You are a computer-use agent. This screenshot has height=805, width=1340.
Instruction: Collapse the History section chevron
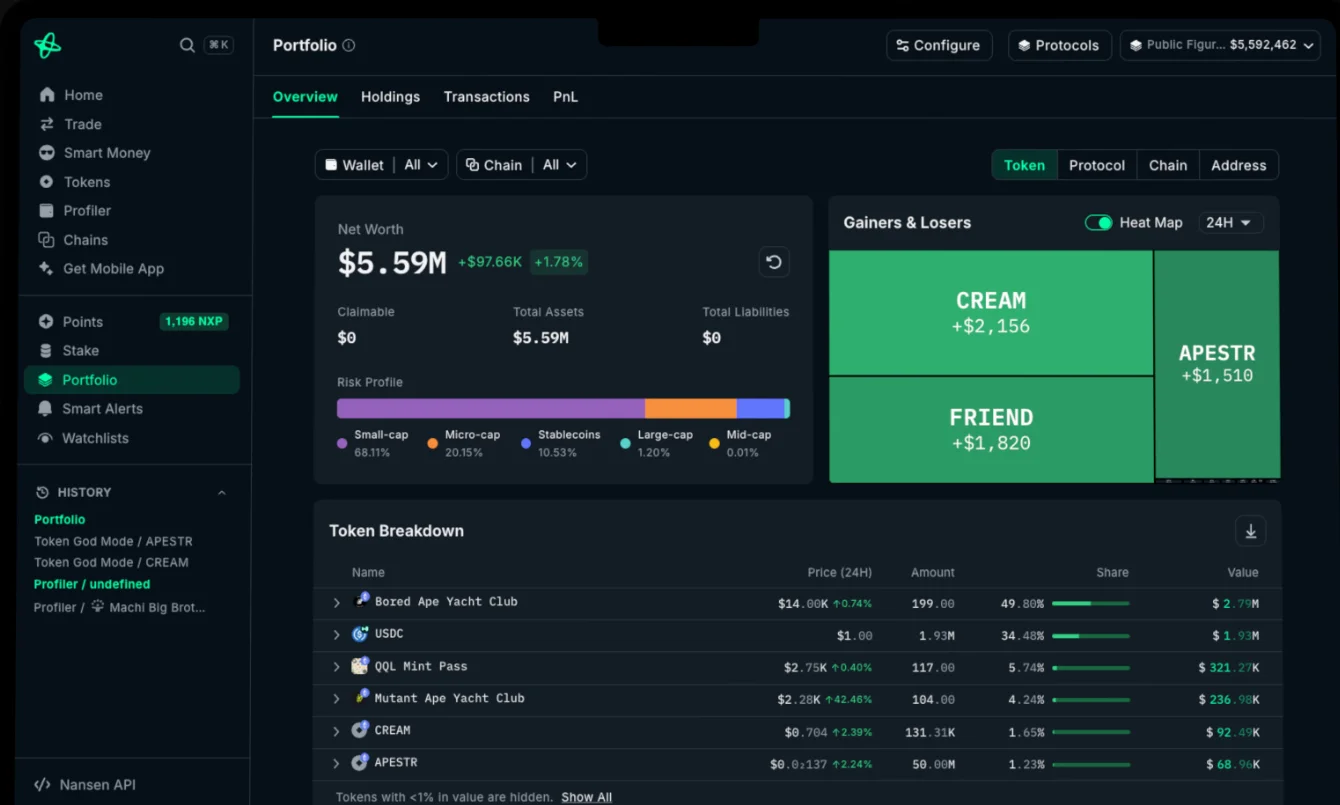(222, 492)
